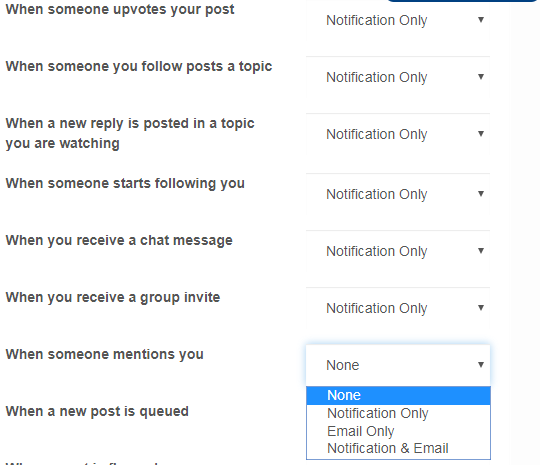Click arrow on upvote dropdown
Screen dimensions: 540x465
[481, 20]
